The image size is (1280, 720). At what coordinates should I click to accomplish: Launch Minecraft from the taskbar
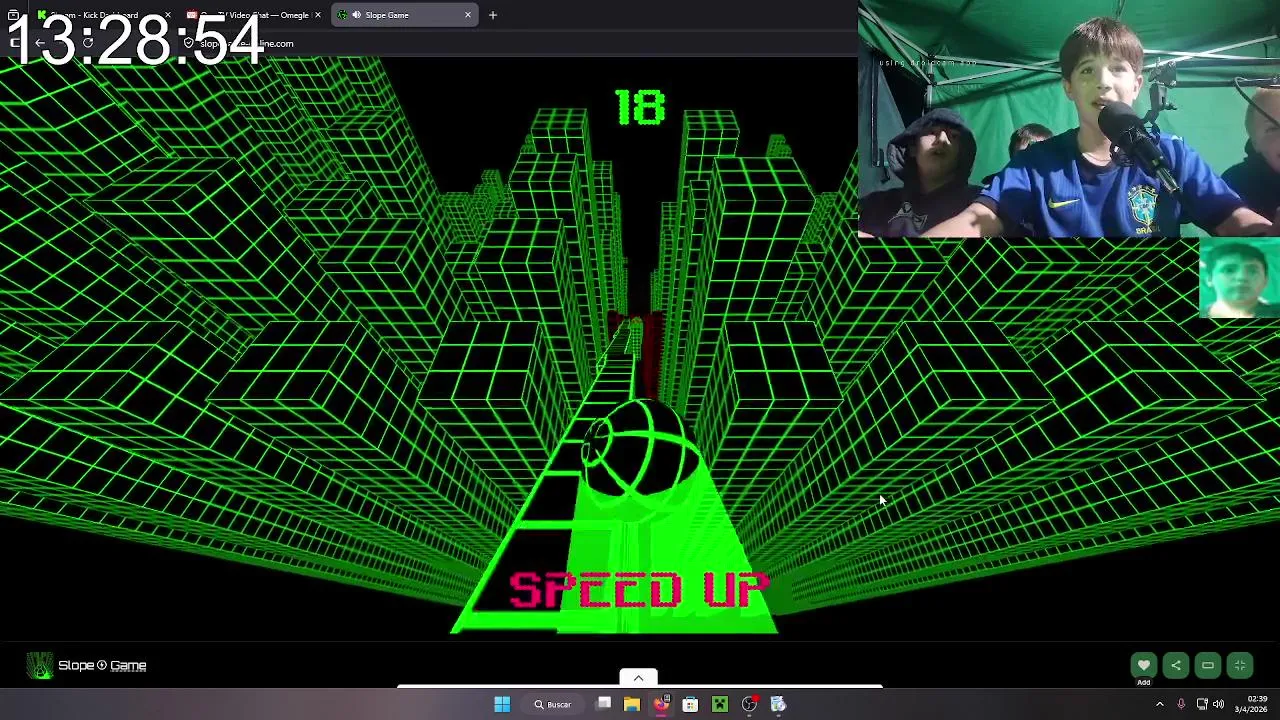pos(719,704)
